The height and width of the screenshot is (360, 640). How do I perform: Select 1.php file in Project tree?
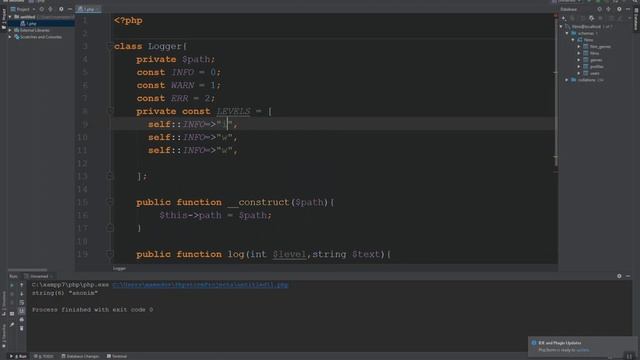(x=41, y=24)
